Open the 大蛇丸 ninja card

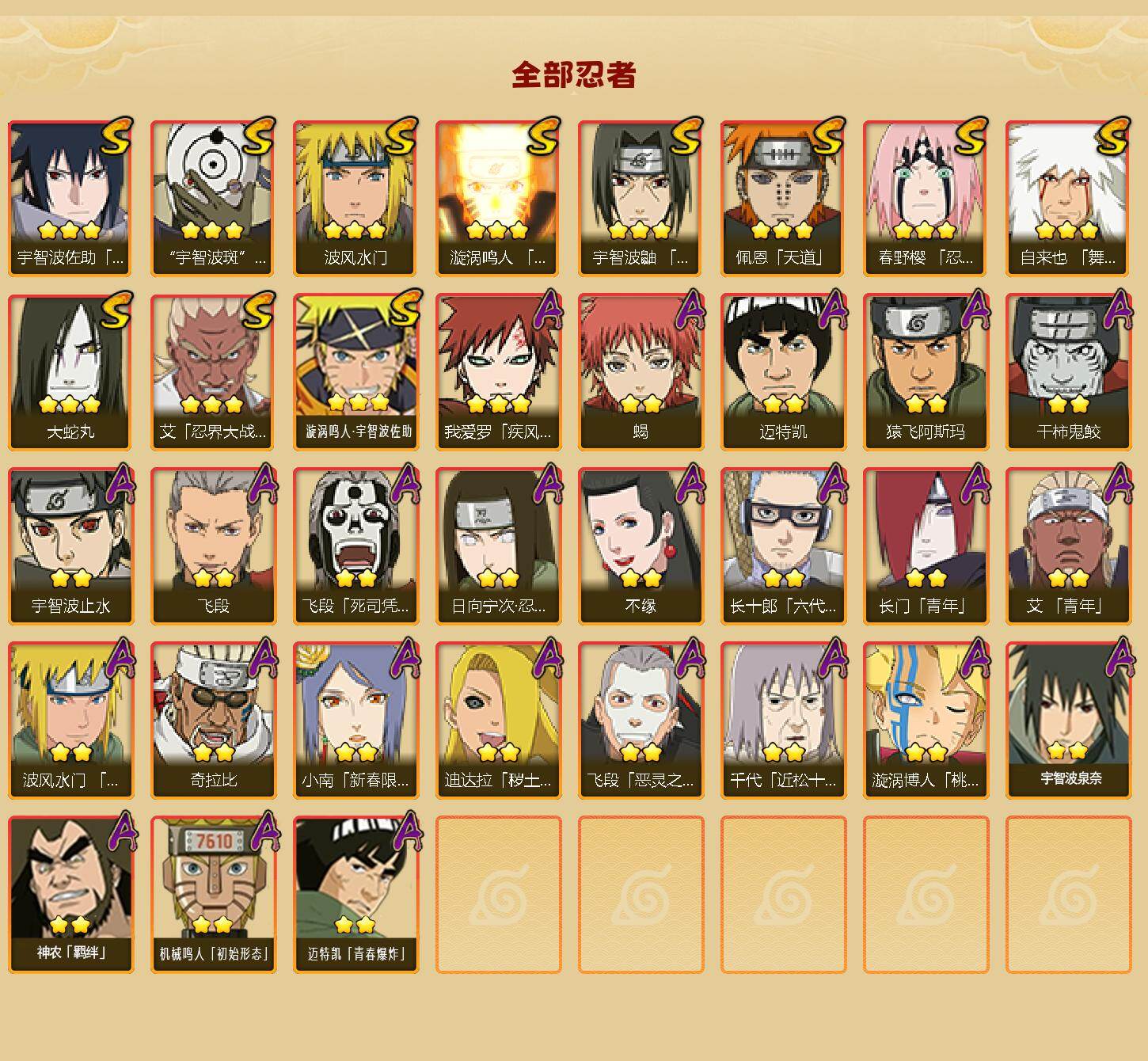point(70,372)
